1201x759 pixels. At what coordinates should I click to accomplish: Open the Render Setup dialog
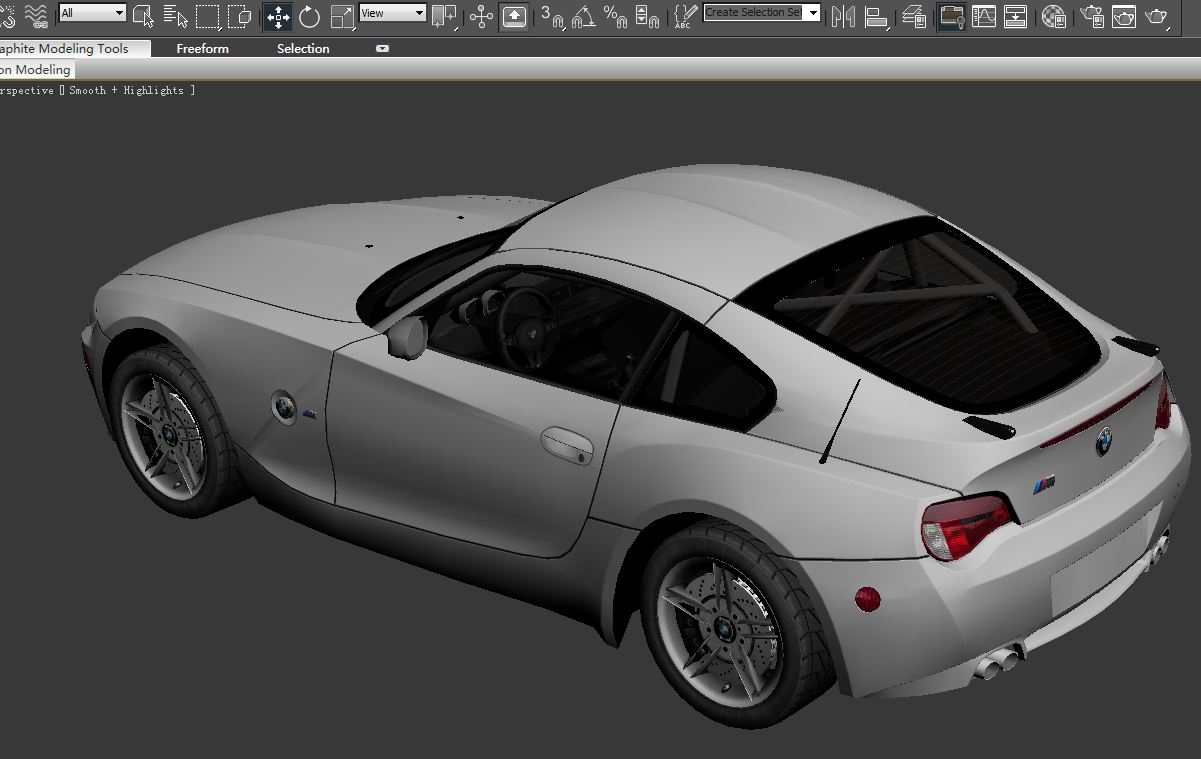click(1092, 16)
